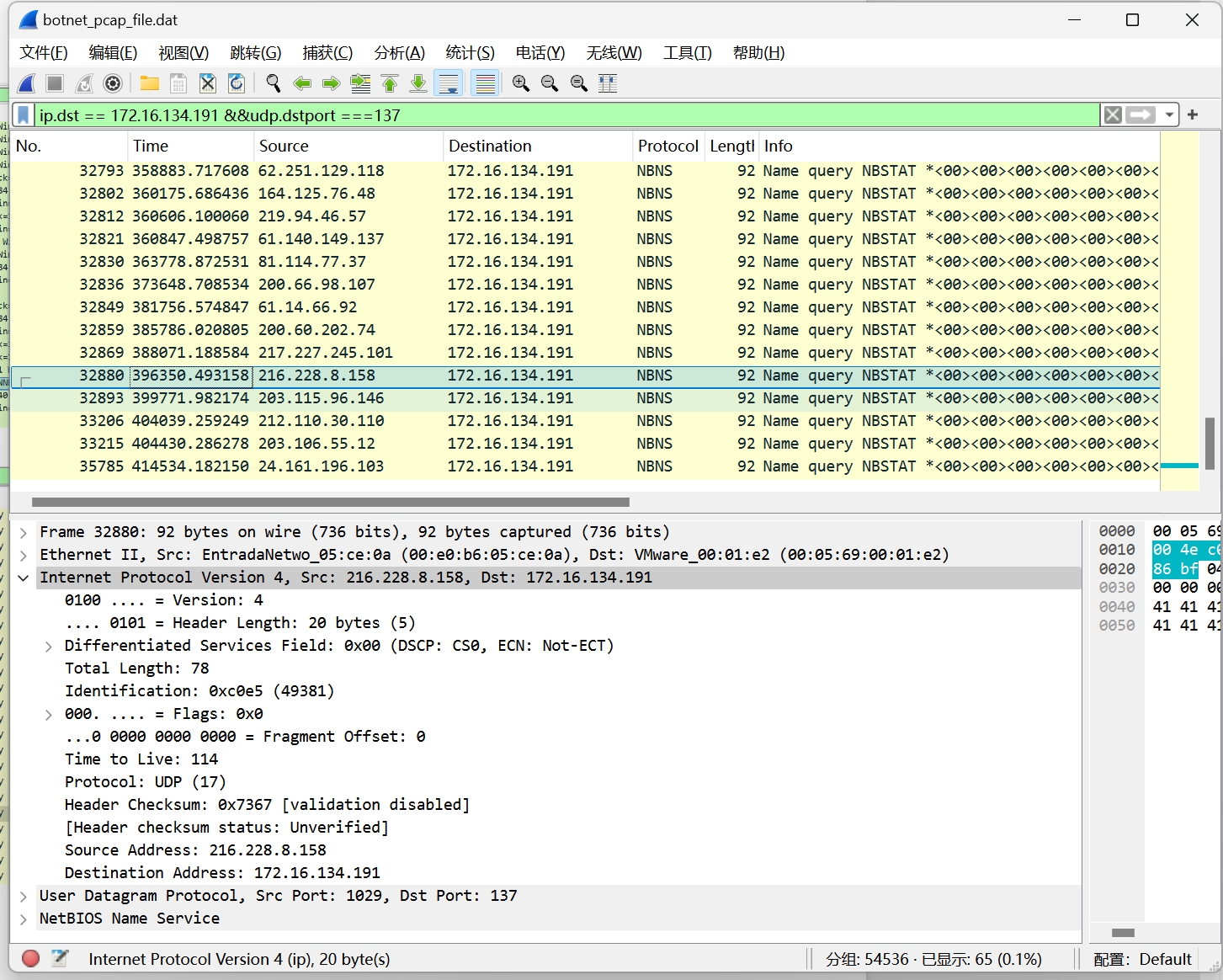Open Find Packet magnifier icon

pyautogui.click(x=274, y=83)
